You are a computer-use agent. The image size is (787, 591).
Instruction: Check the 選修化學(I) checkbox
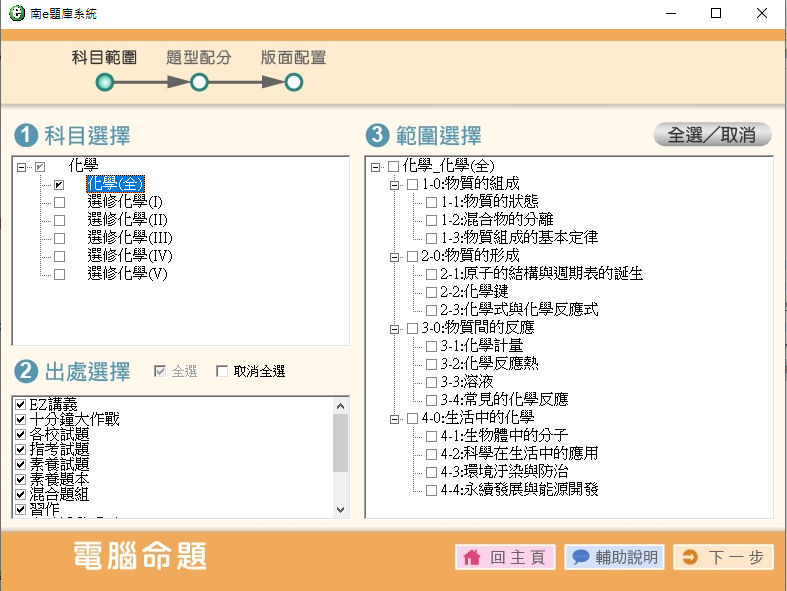pyautogui.click(x=59, y=202)
